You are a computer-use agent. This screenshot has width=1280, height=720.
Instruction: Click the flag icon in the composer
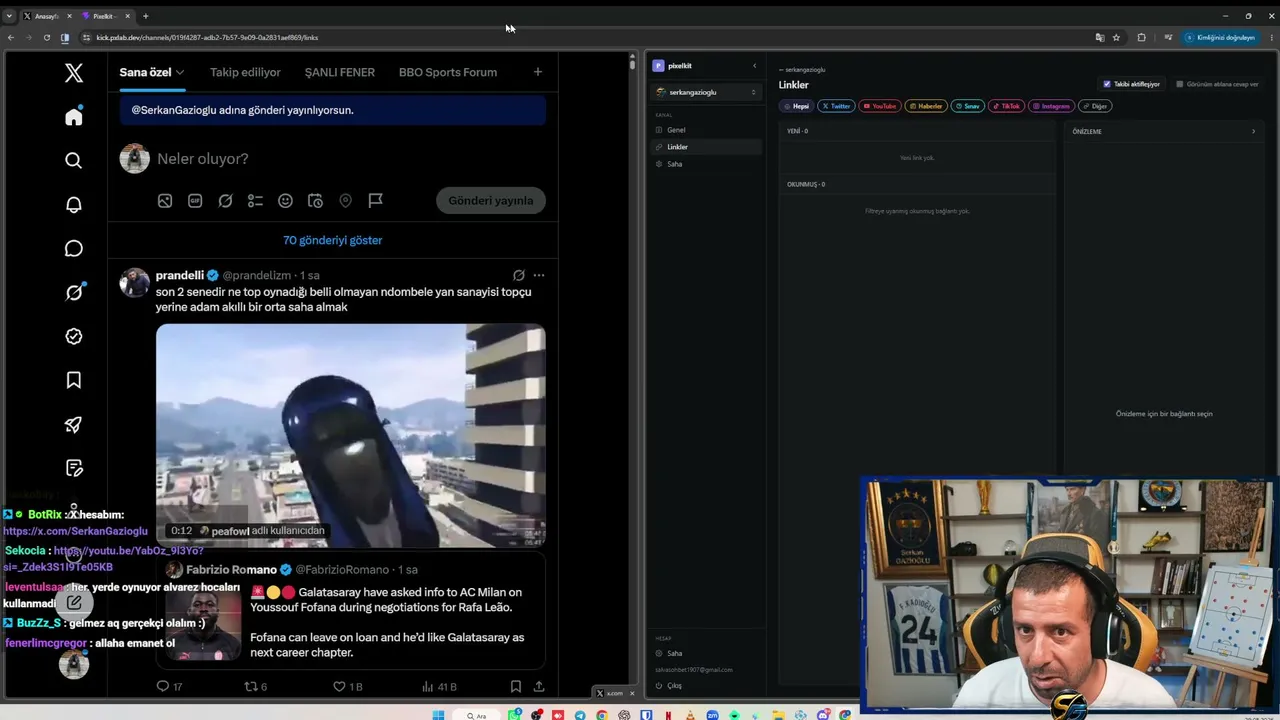click(375, 200)
